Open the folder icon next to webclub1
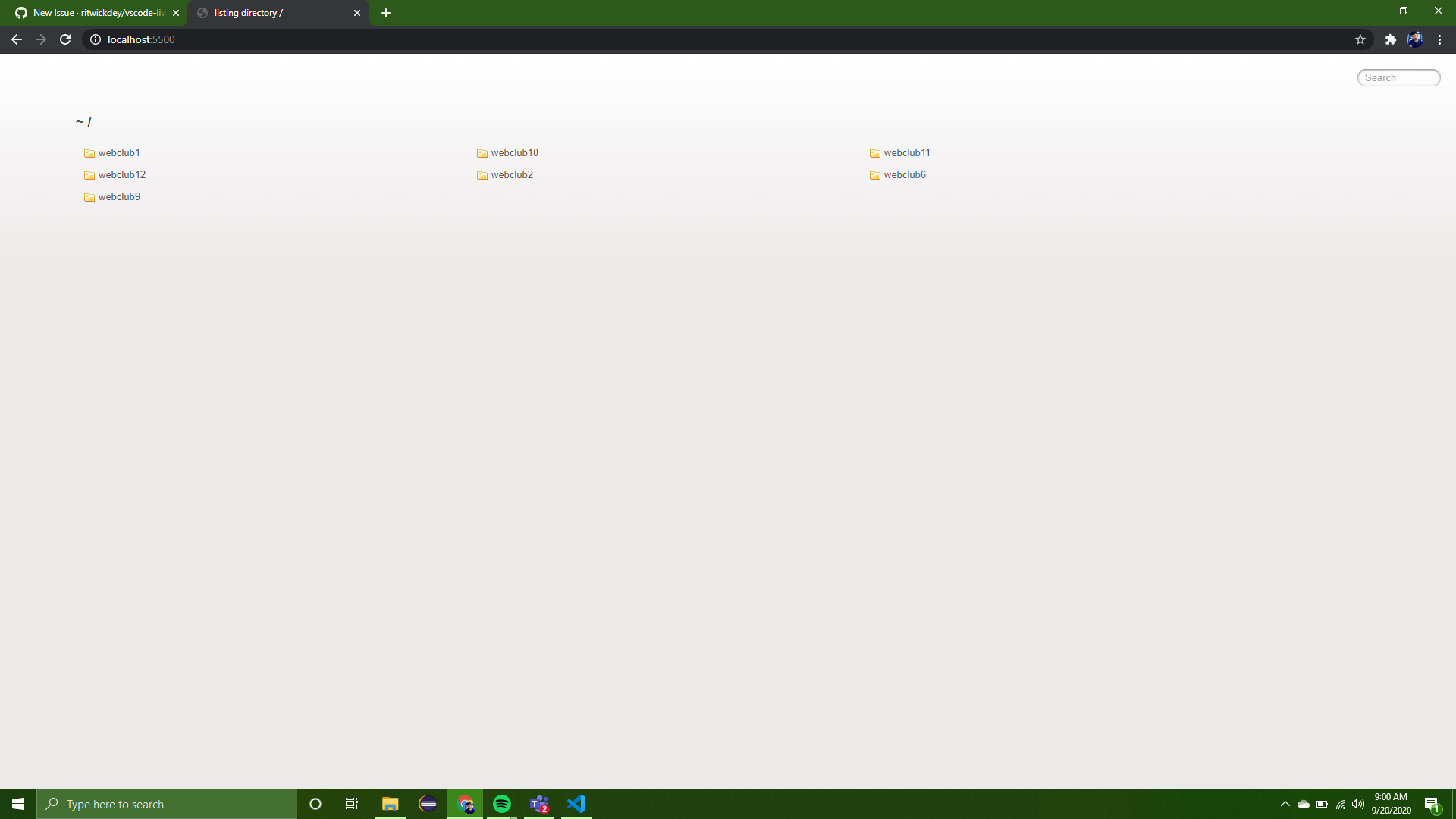Image resolution: width=1456 pixels, height=819 pixels. 89,152
